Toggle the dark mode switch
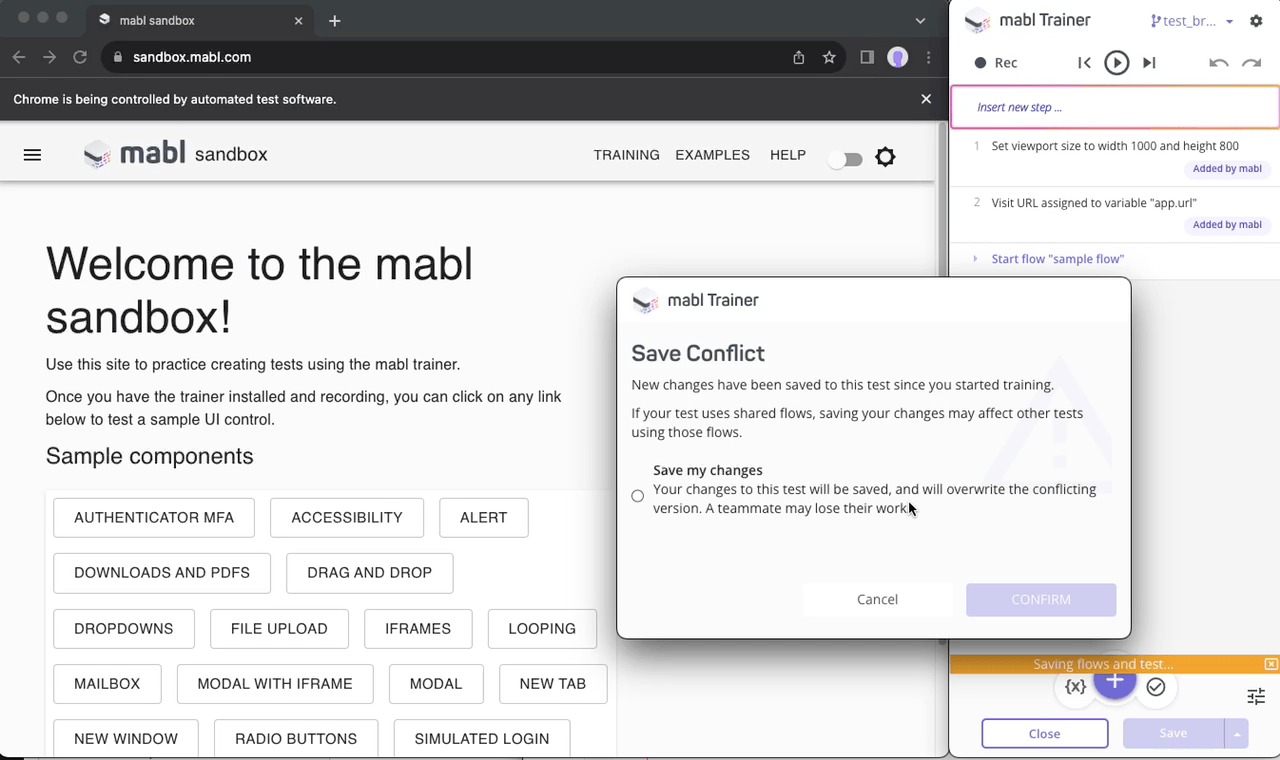Screen dimensions: 1280x760 (846, 159)
